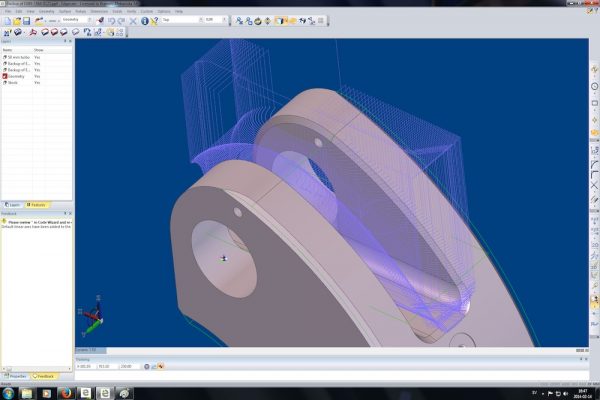The width and height of the screenshot is (600, 400).
Task: Click the red arrow icon in second toolbar row
Action: pos(33,33)
